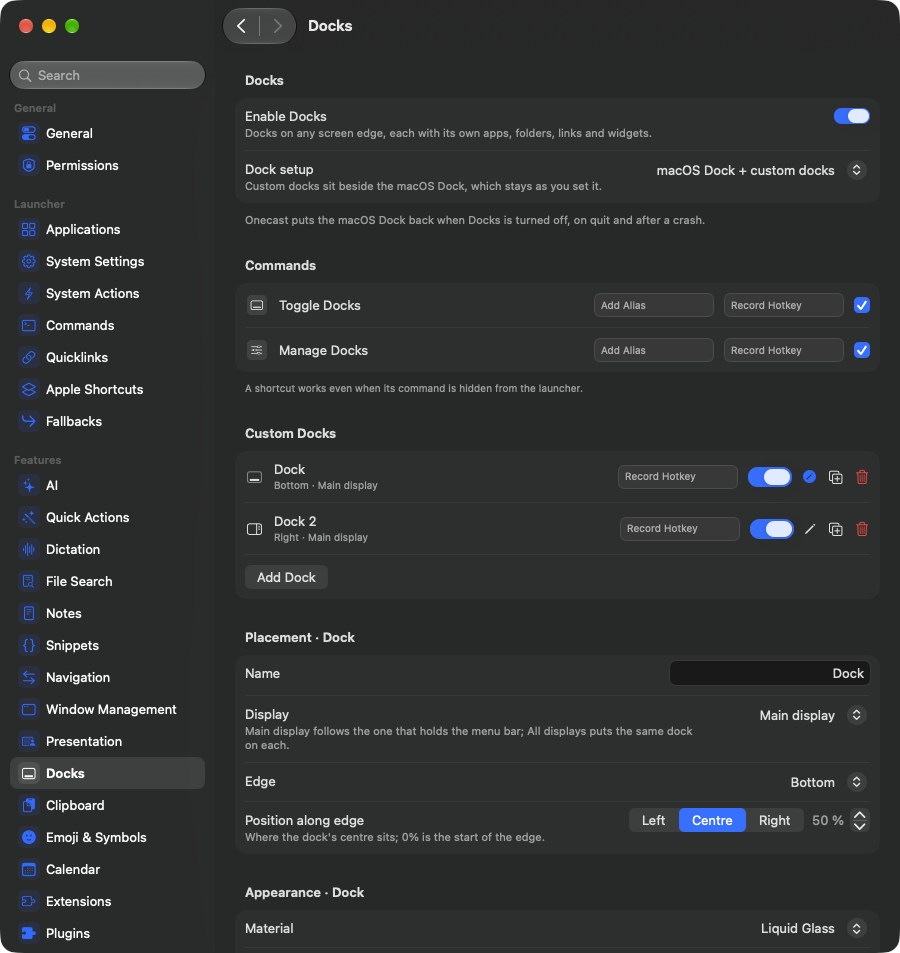Click the Fallbacks arrow icon

pos(29,421)
